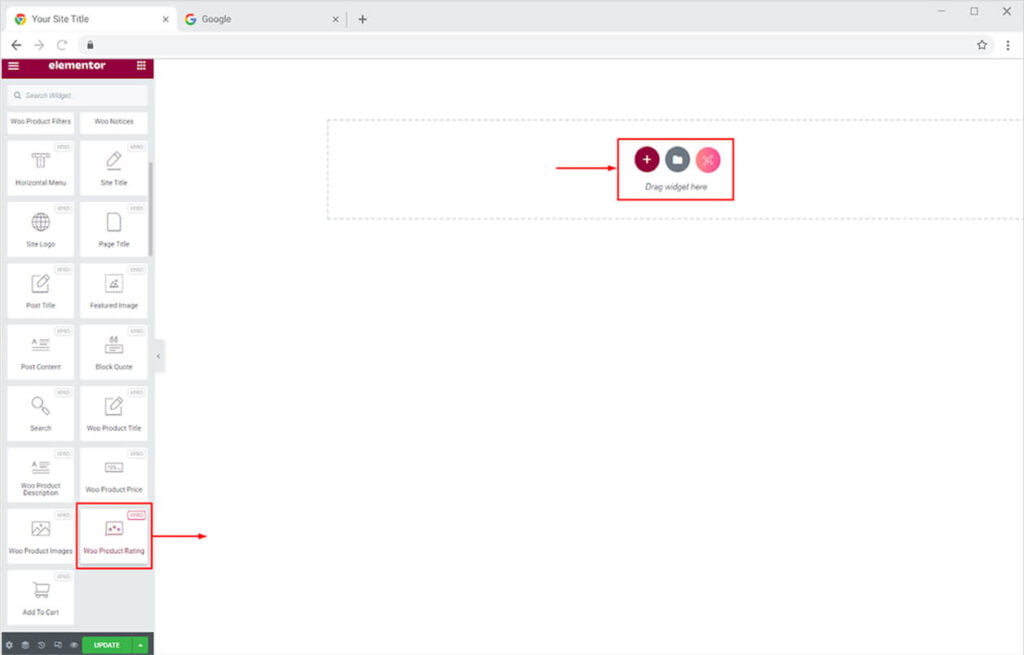This screenshot has height=655, width=1024.
Task: Click the green Update button
Action: (x=106, y=645)
